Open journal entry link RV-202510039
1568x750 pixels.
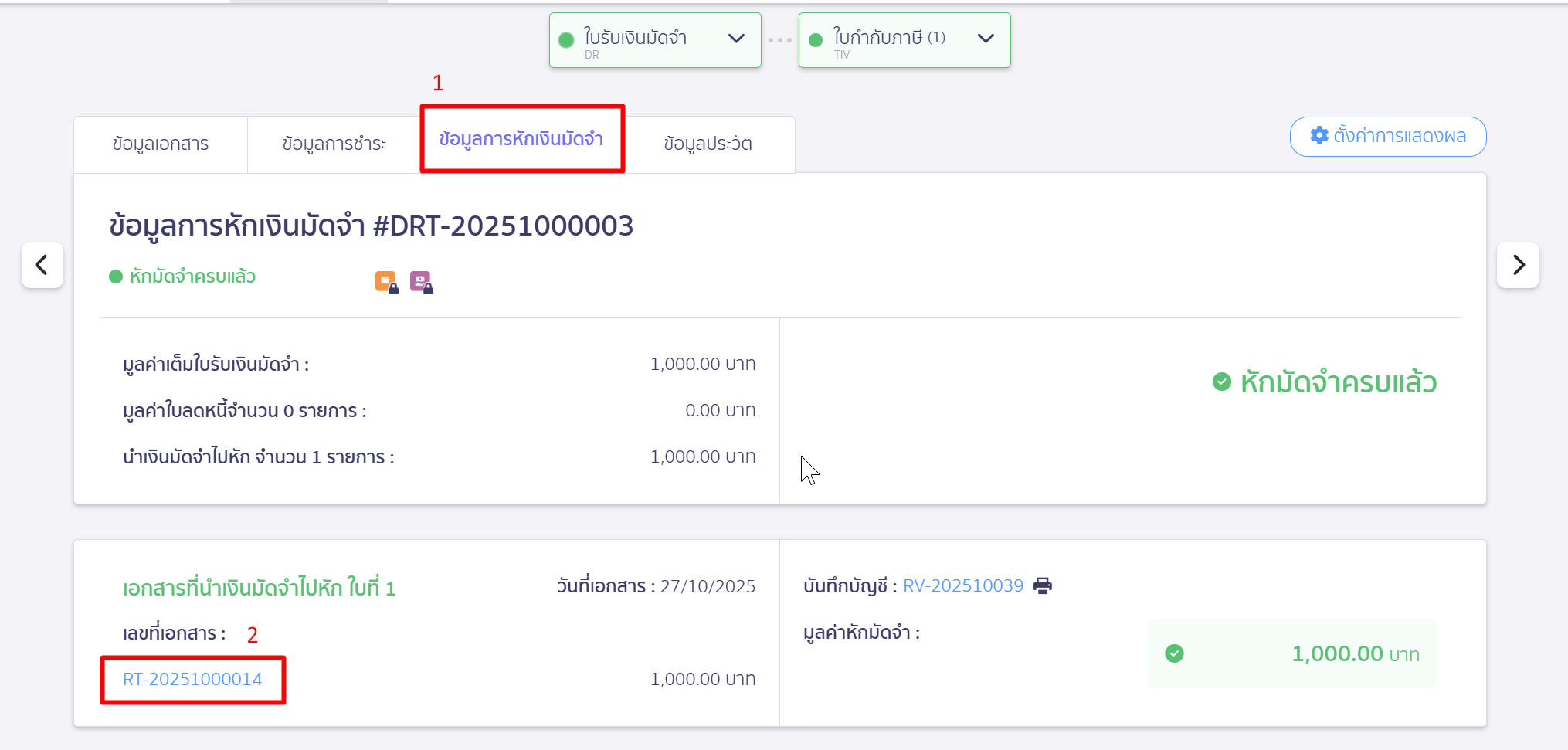(x=962, y=585)
